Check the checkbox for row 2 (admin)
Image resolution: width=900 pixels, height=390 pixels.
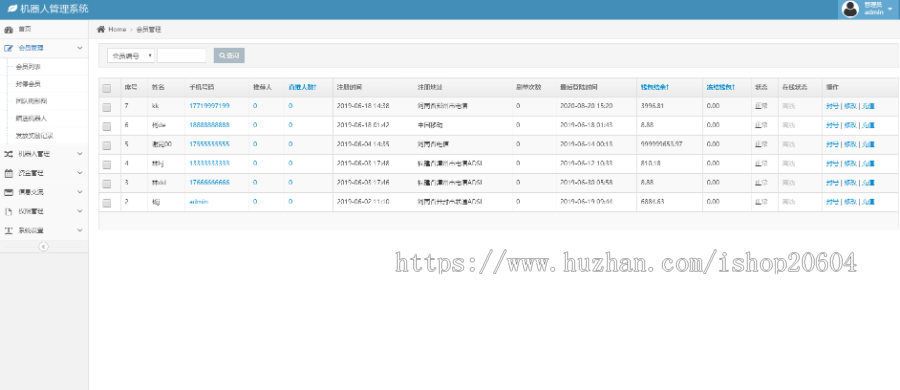pyautogui.click(x=107, y=203)
